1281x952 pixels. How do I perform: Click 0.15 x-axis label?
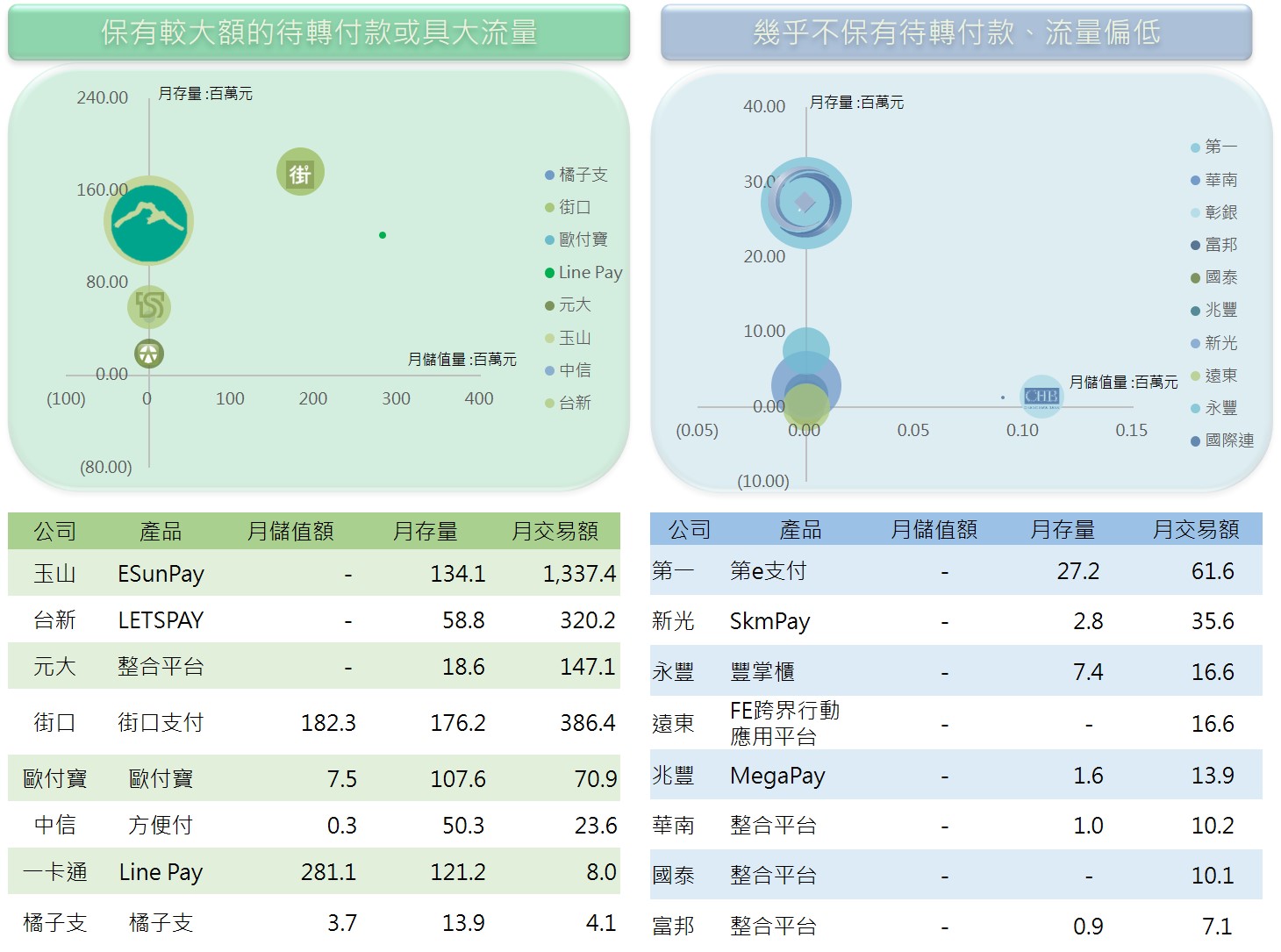coord(1131,430)
